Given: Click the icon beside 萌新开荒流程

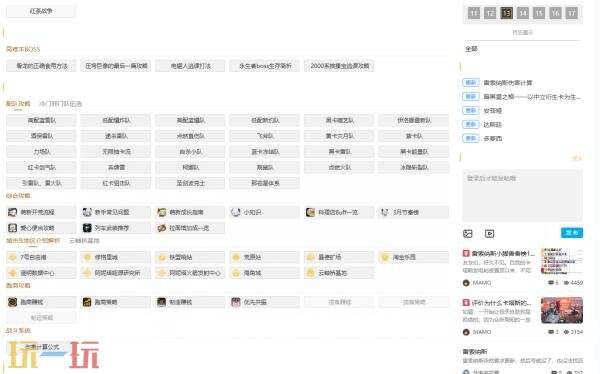Looking at the screenshot, I should (x=12, y=212).
